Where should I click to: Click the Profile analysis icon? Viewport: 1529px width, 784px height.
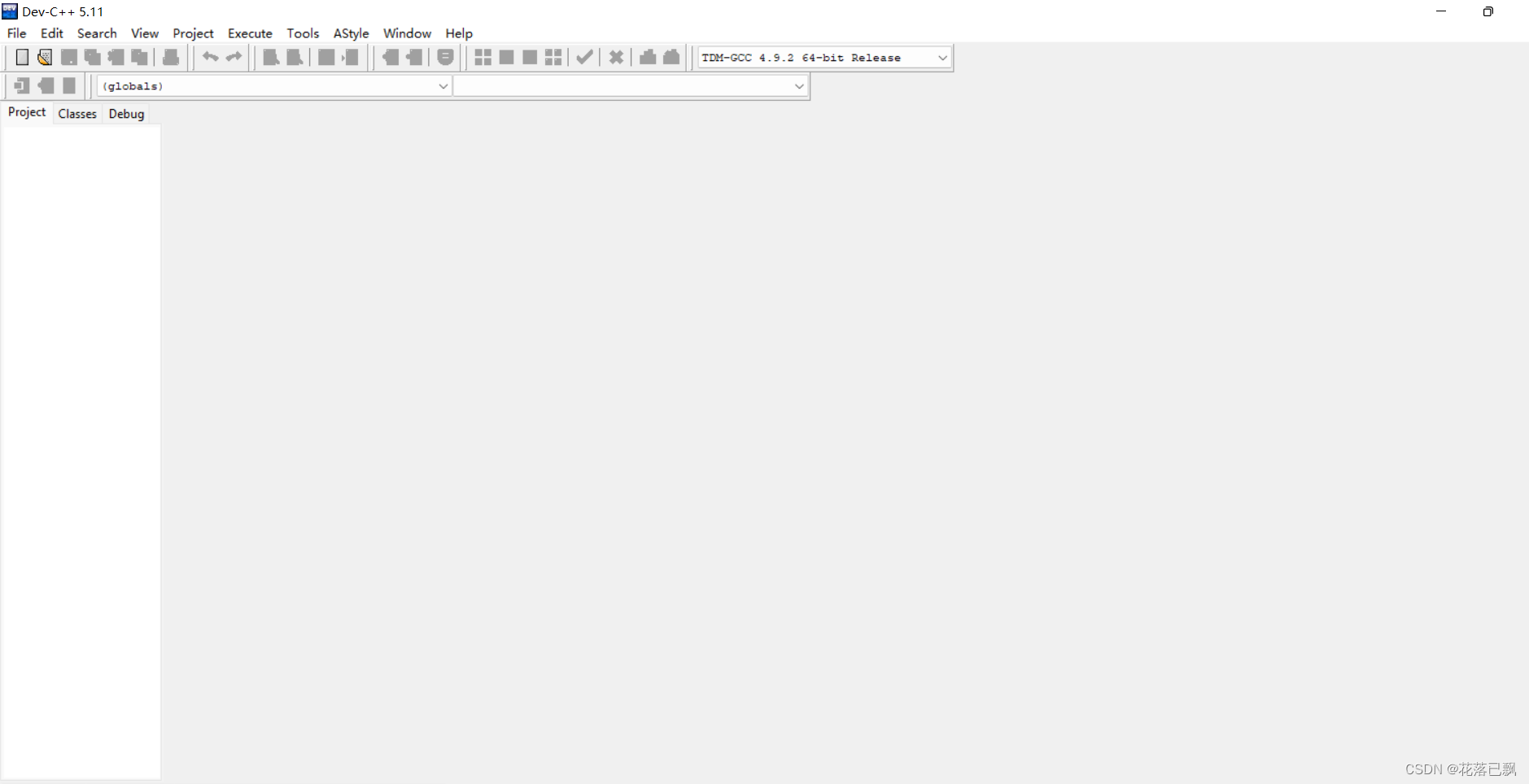[x=648, y=57]
